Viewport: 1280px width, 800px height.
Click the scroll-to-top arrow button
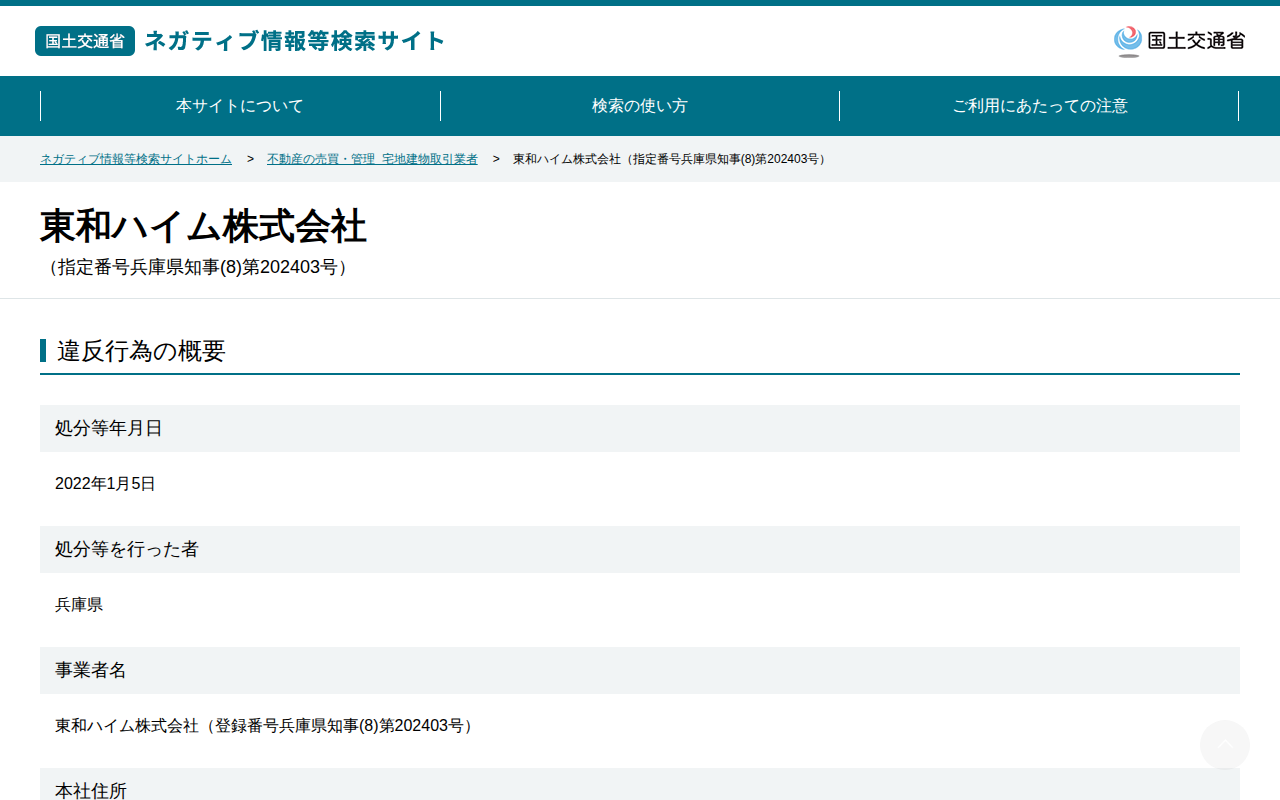(x=1225, y=745)
